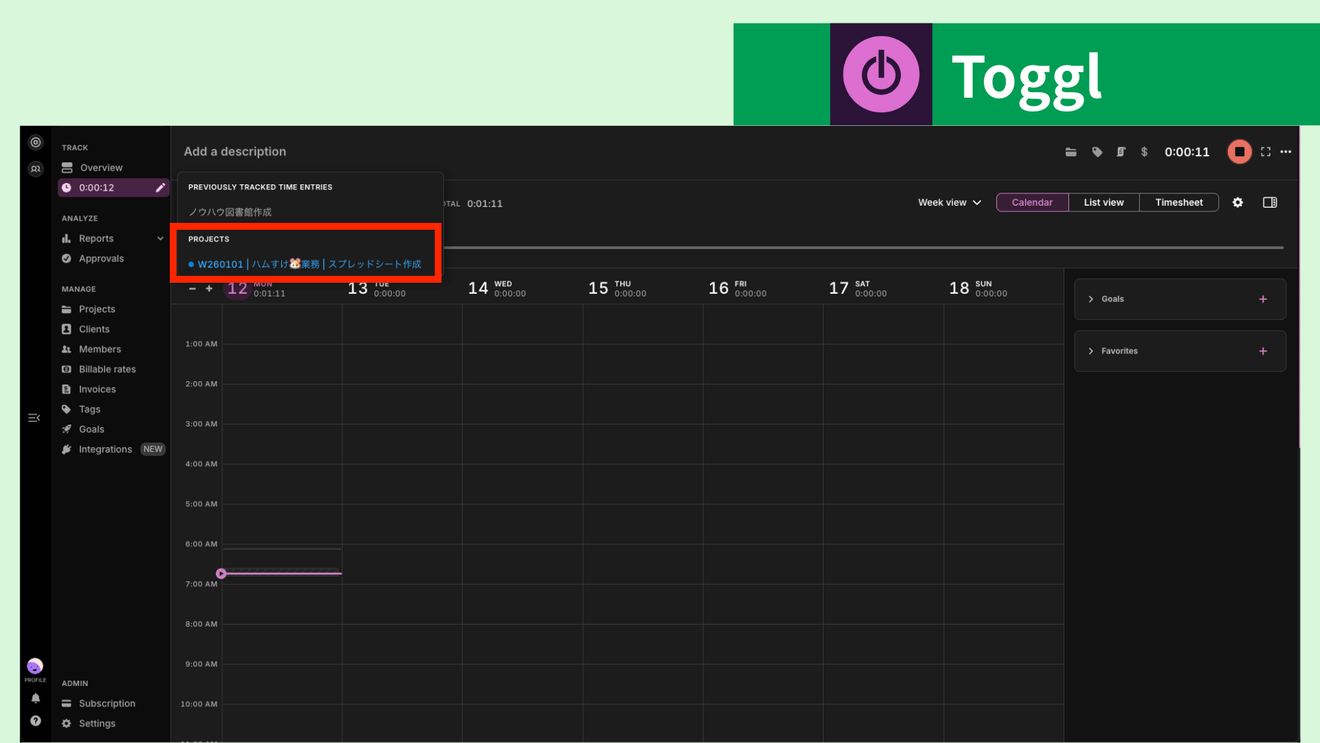The height and width of the screenshot is (743, 1320).
Task: Open Invoices in the sidebar
Action: [97, 389]
